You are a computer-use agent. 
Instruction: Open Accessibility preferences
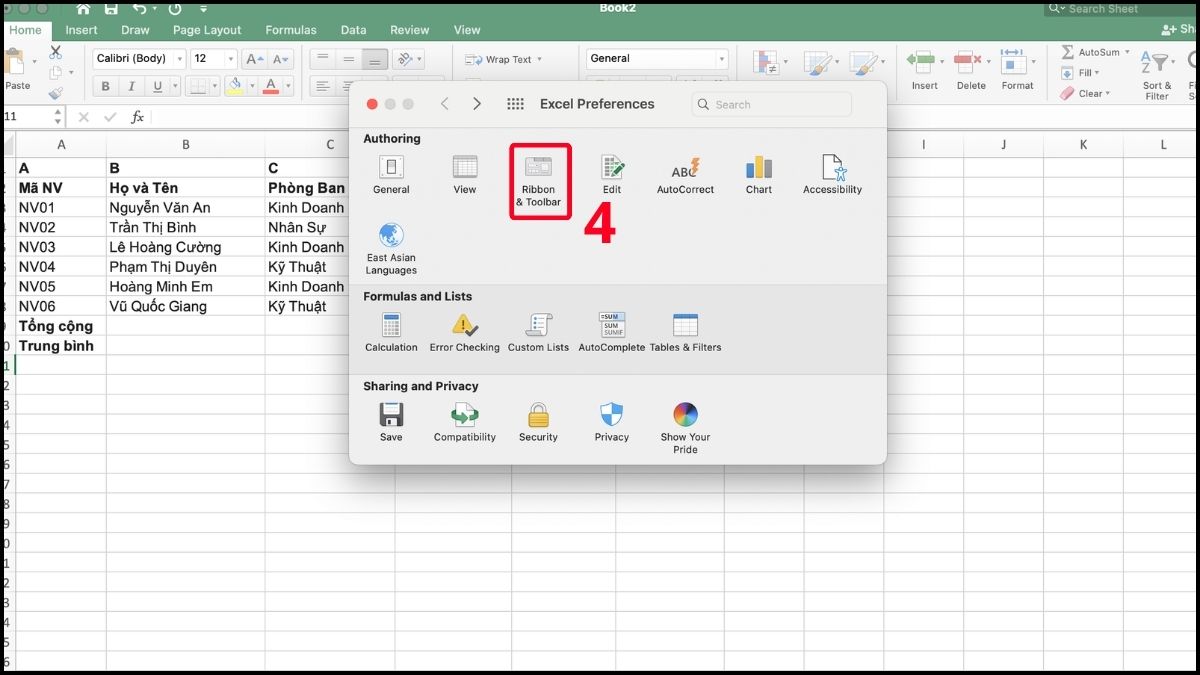[832, 174]
